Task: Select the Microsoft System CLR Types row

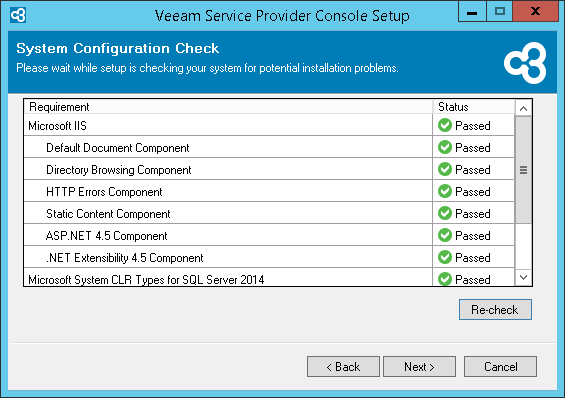Action: [269, 278]
